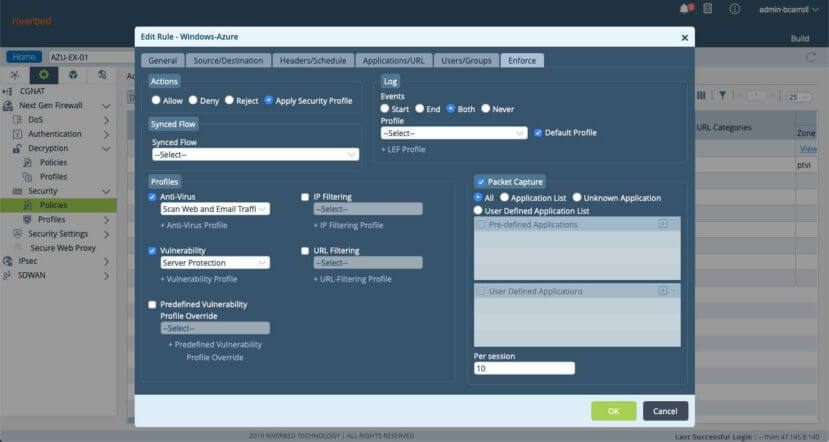Image resolution: width=829 pixels, height=442 pixels.
Task: Select the Deny action radio button
Action: tap(193, 100)
